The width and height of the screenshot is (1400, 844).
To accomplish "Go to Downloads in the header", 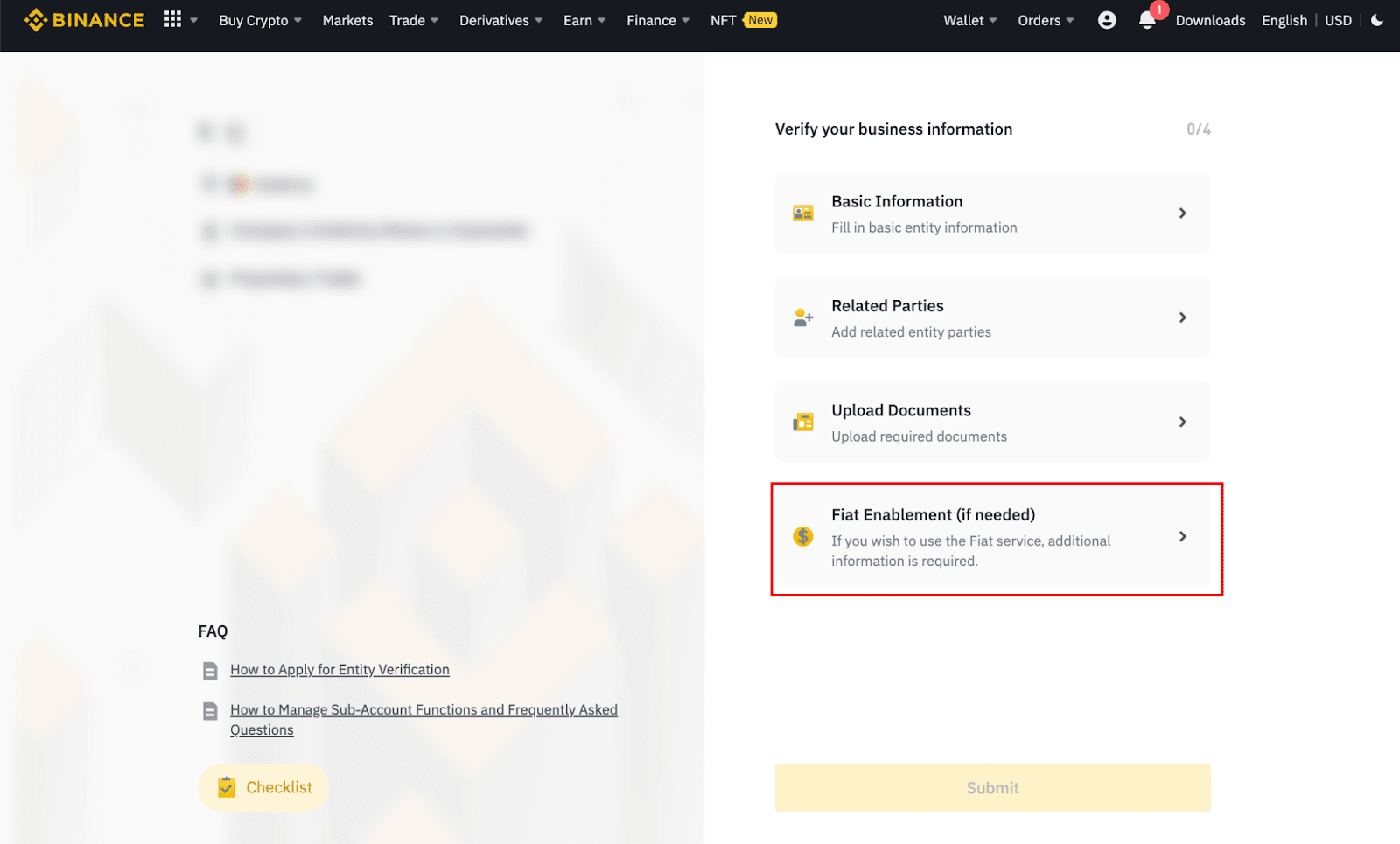I will point(1210,20).
